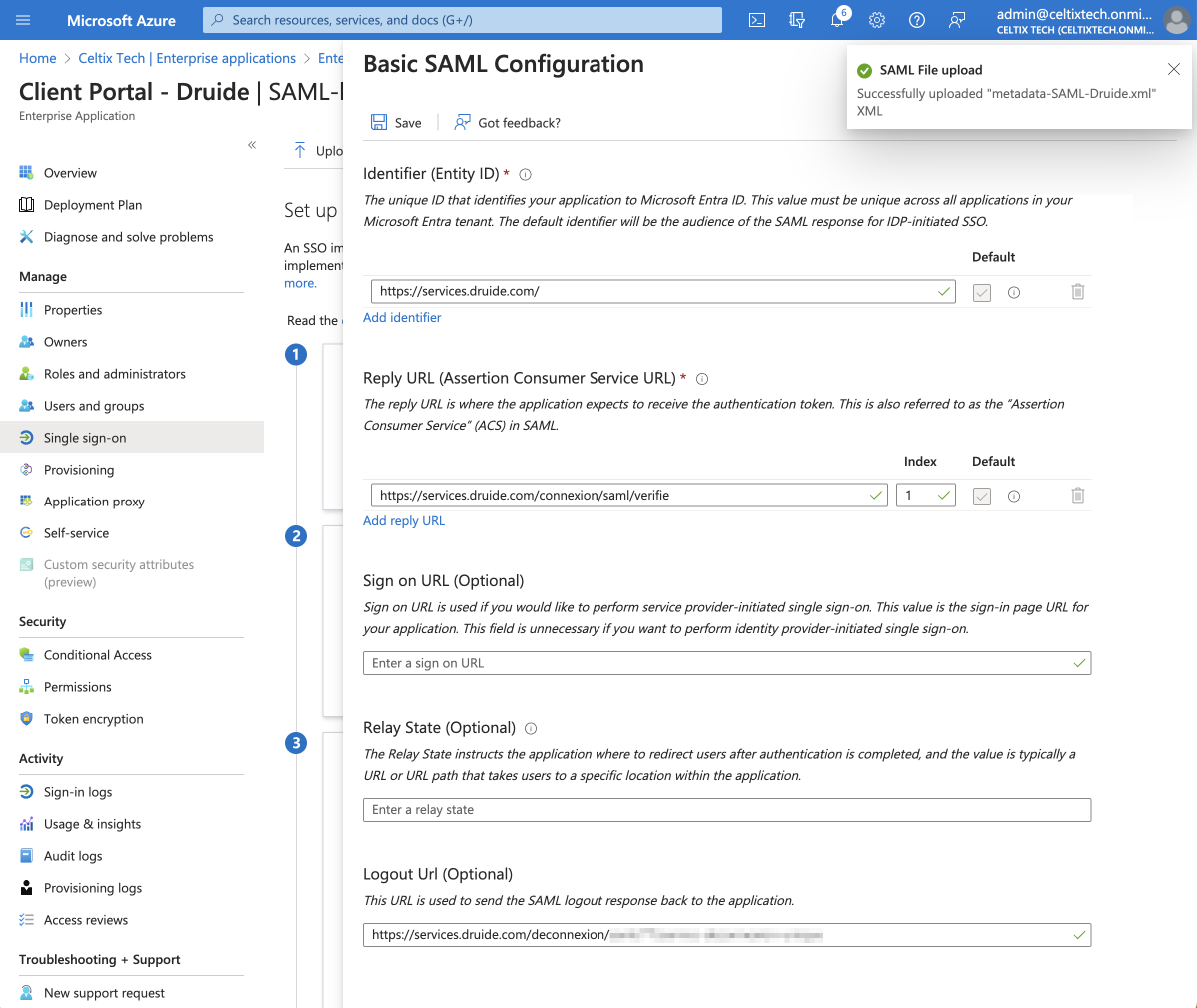Click Save in the SAML configuration
This screenshot has width=1197, height=1008.
point(396,123)
